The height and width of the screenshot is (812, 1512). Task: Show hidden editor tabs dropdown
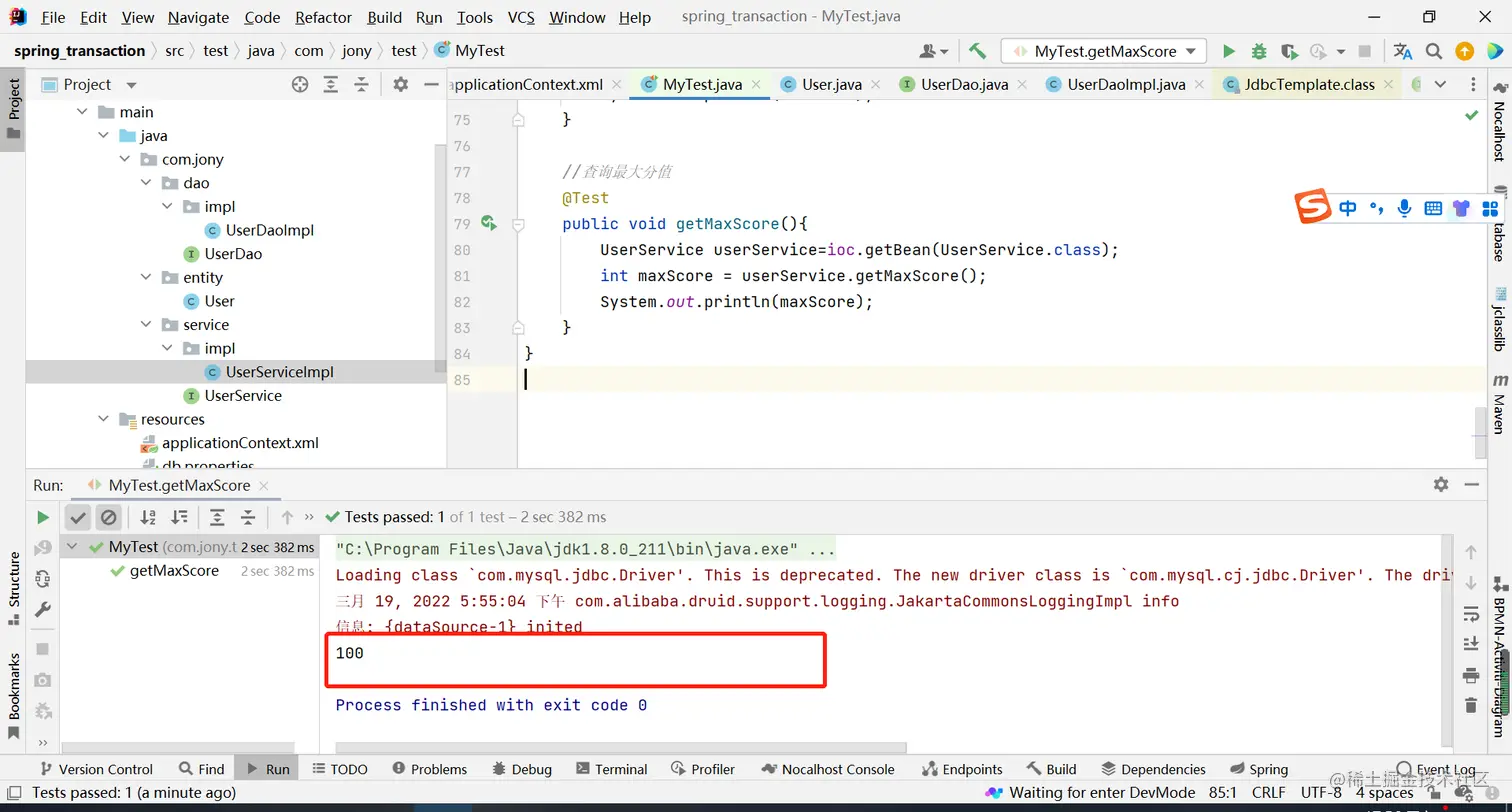[x=1440, y=85]
